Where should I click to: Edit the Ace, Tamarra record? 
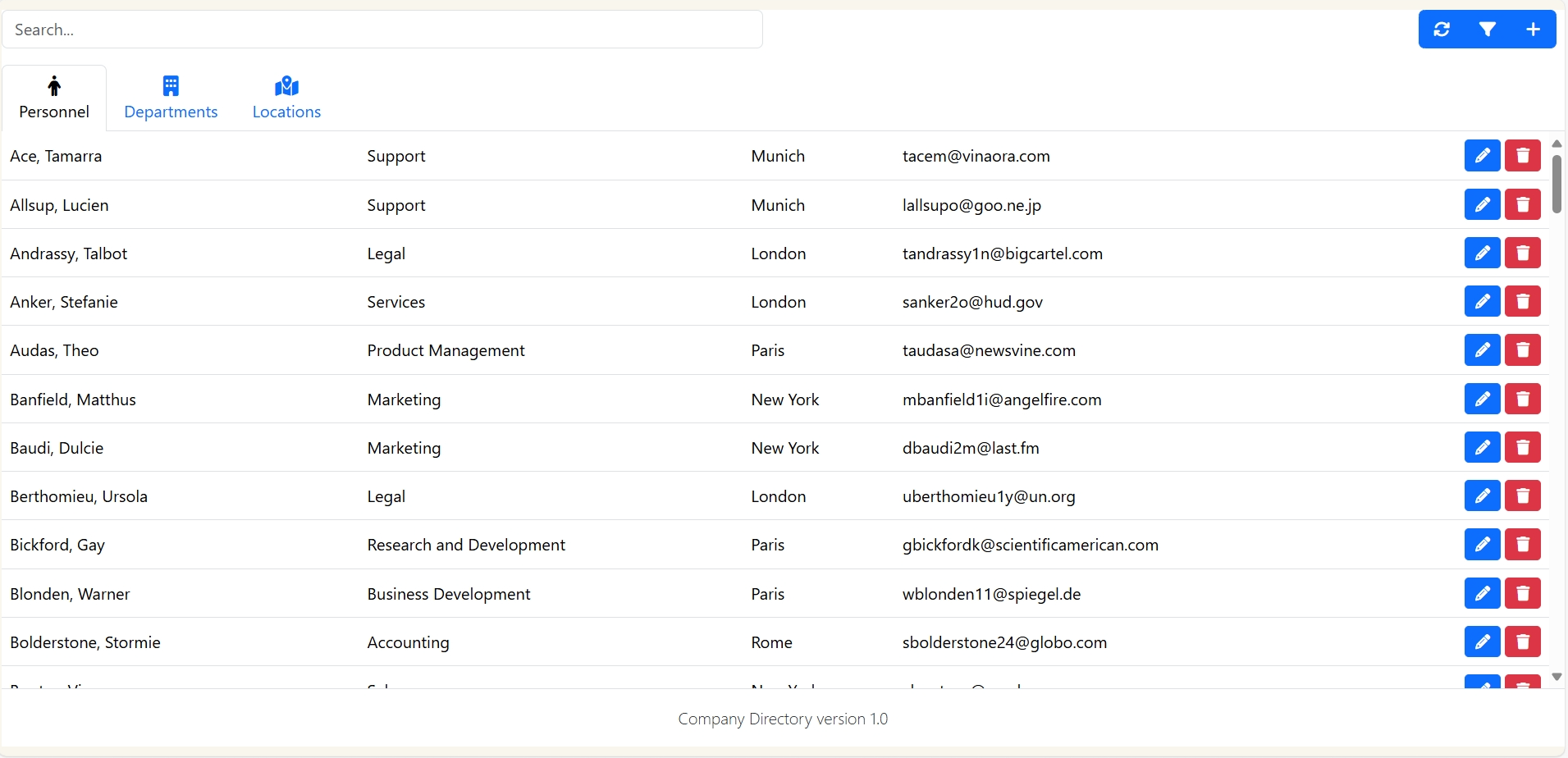tap(1483, 156)
